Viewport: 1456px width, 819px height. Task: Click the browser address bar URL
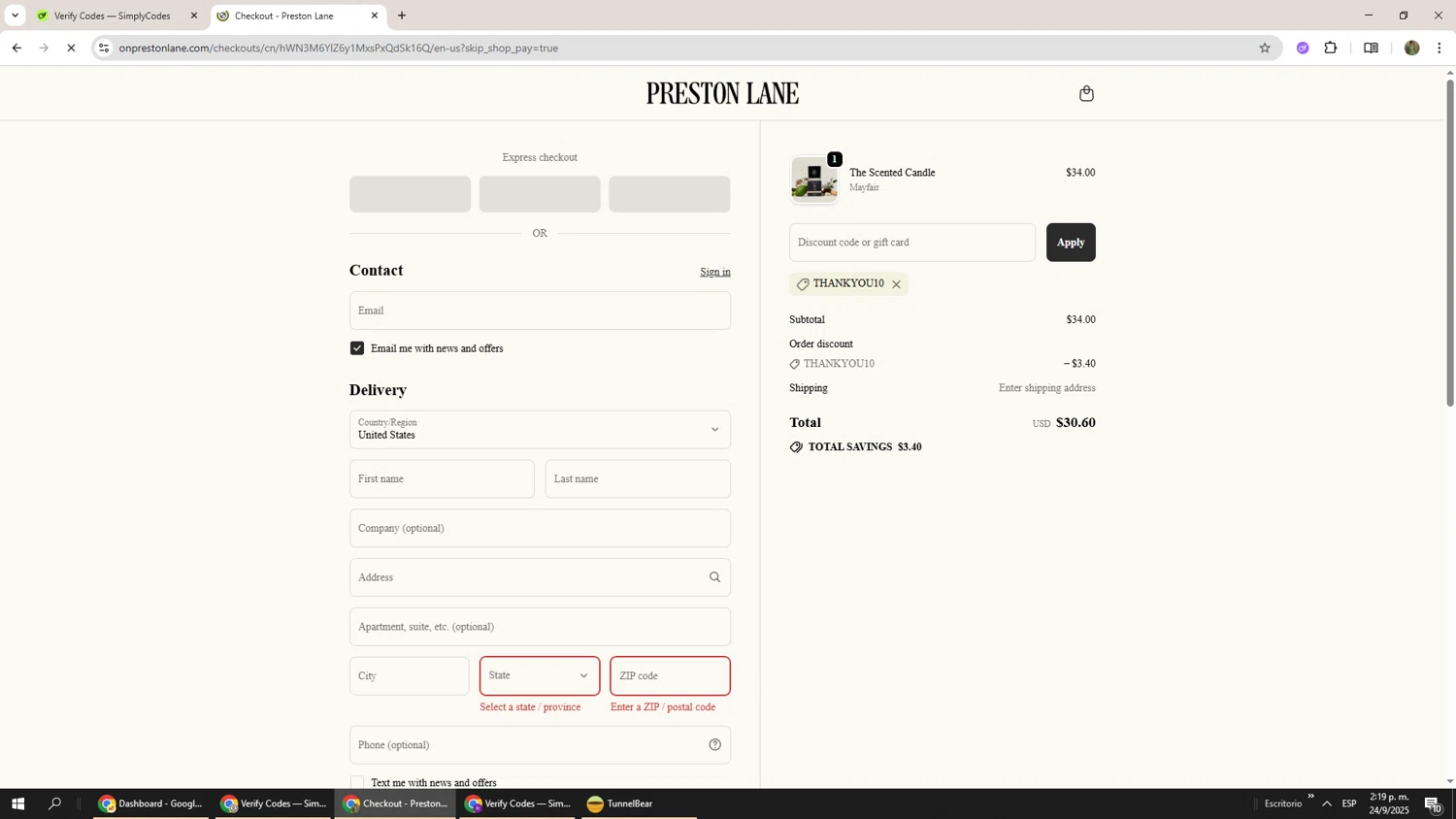[338, 48]
